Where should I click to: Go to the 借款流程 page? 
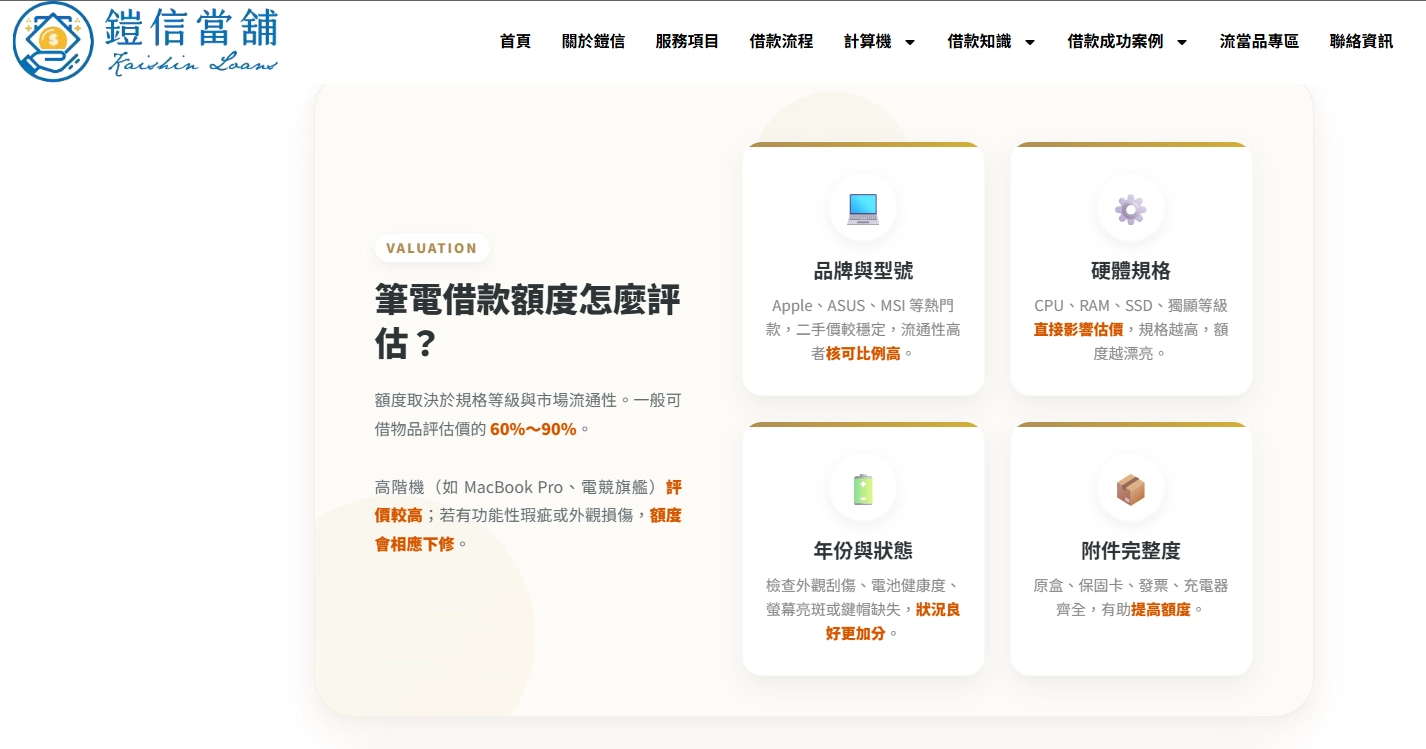[780, 43]
